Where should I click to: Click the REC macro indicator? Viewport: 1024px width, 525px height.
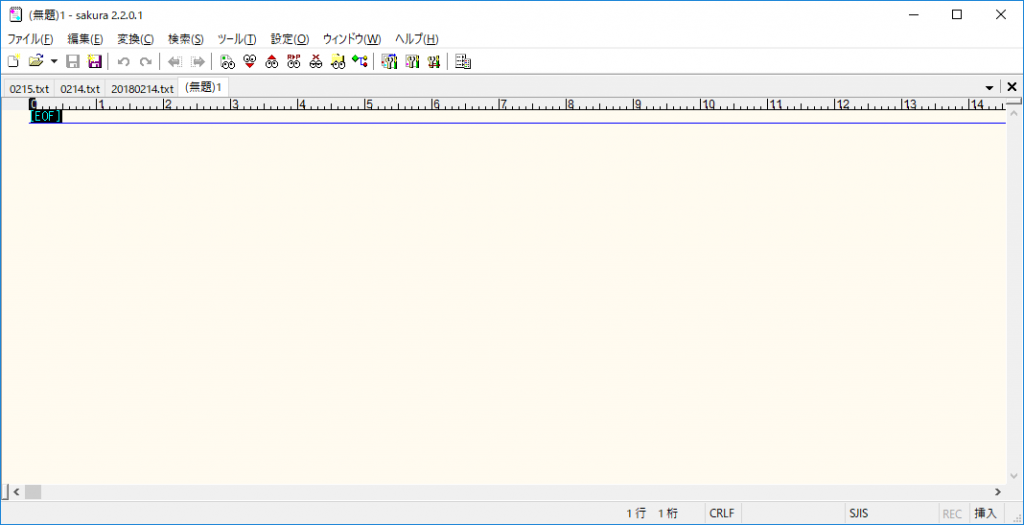pyautogui.click(x=952, y=513)
